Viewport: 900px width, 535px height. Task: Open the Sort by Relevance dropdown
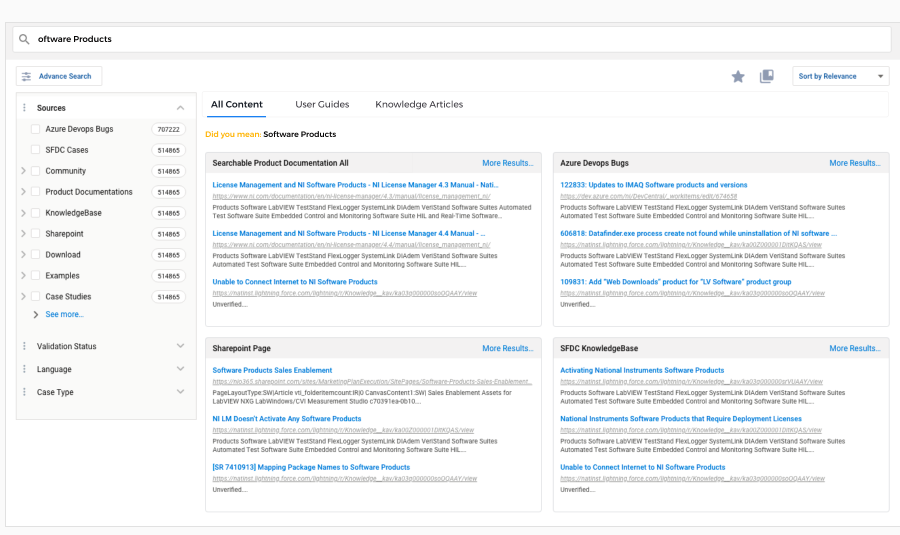coord(840,76)
